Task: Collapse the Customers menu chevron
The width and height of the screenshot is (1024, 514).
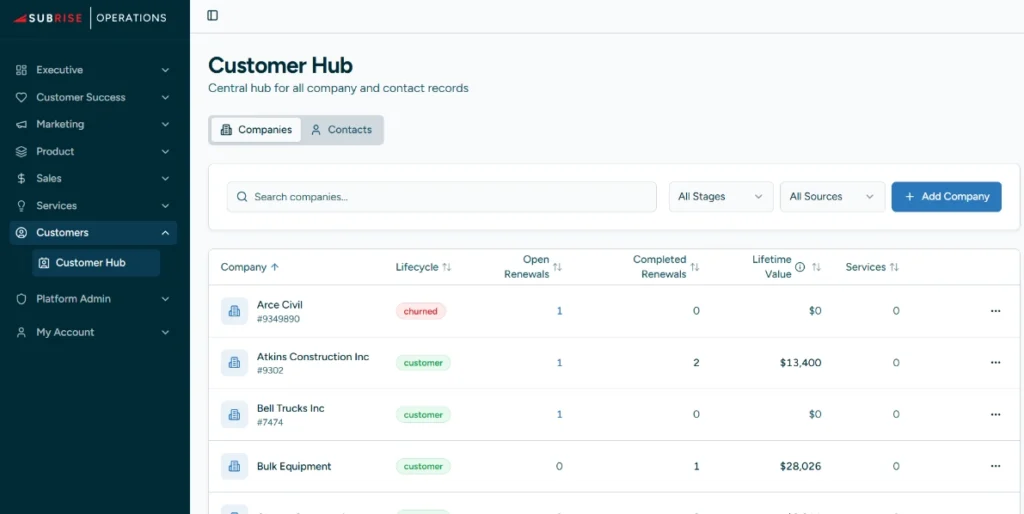Action: pyautogui.click(x=165, y=233)
